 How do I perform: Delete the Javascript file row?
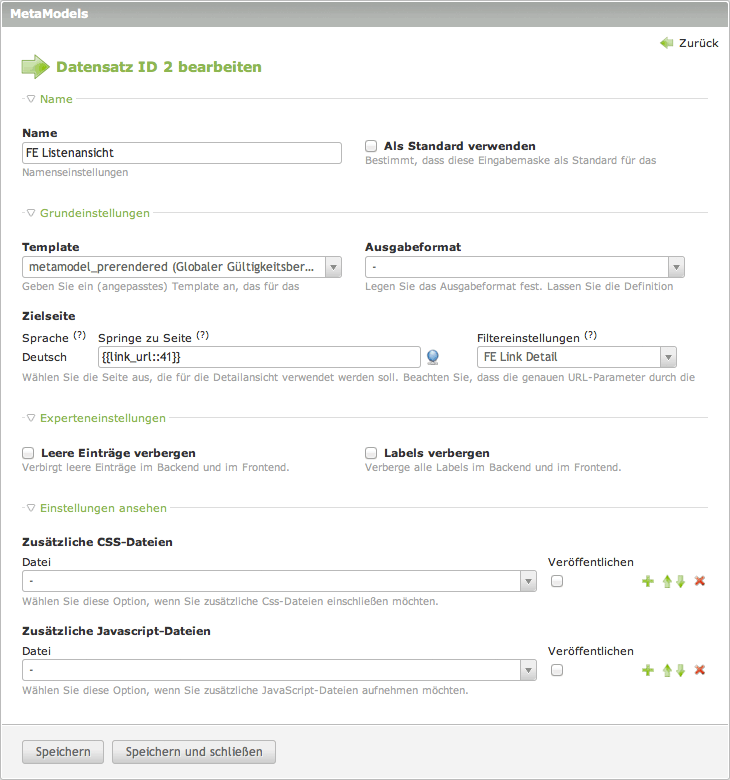pyautogui.click(x=700, y=670)
